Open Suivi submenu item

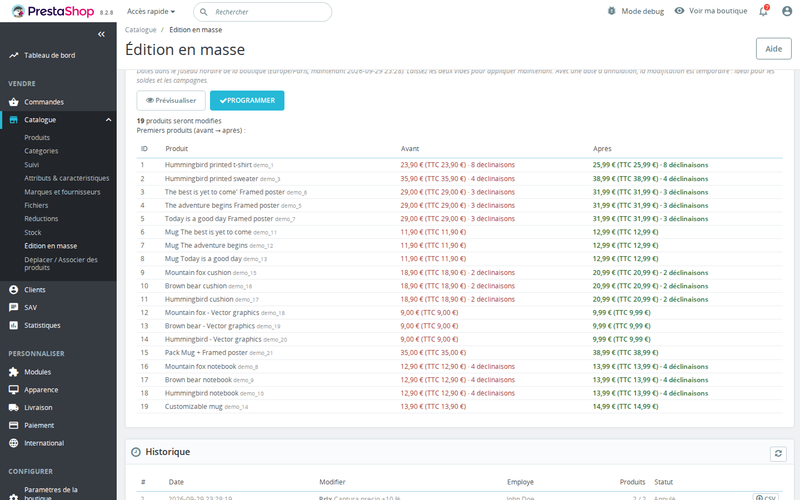pos(32,165)
